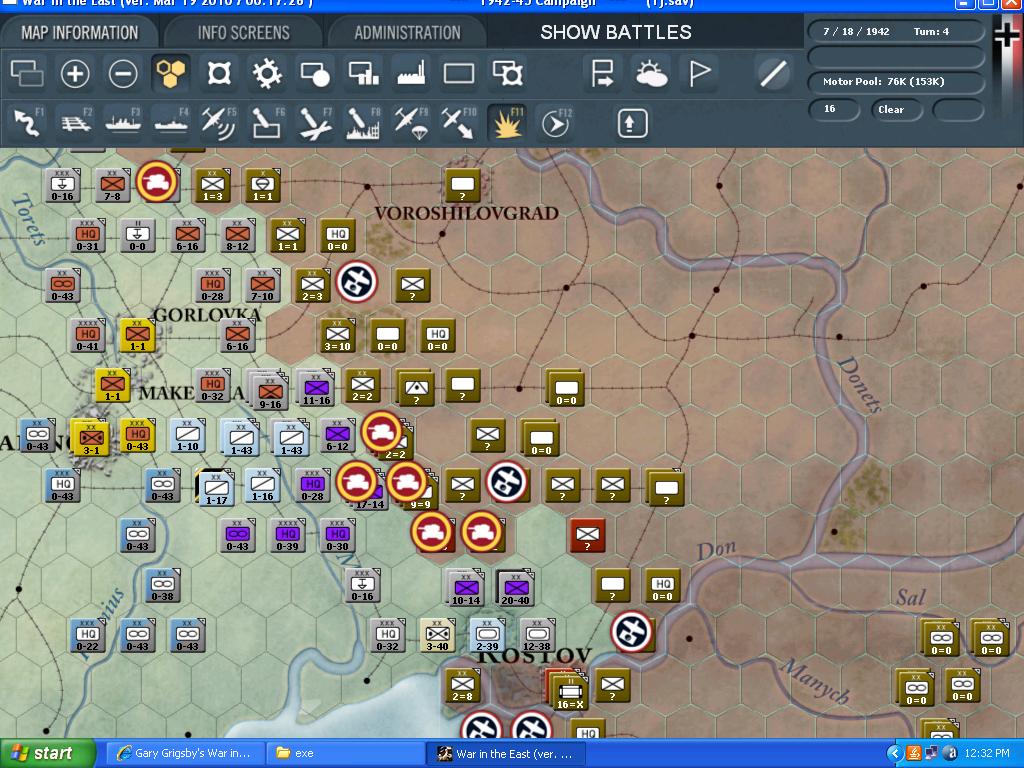Toggle the rectangle-with-bar-chart overlay icon
This screenshot has height=768, width=1024.
point(364,73)
